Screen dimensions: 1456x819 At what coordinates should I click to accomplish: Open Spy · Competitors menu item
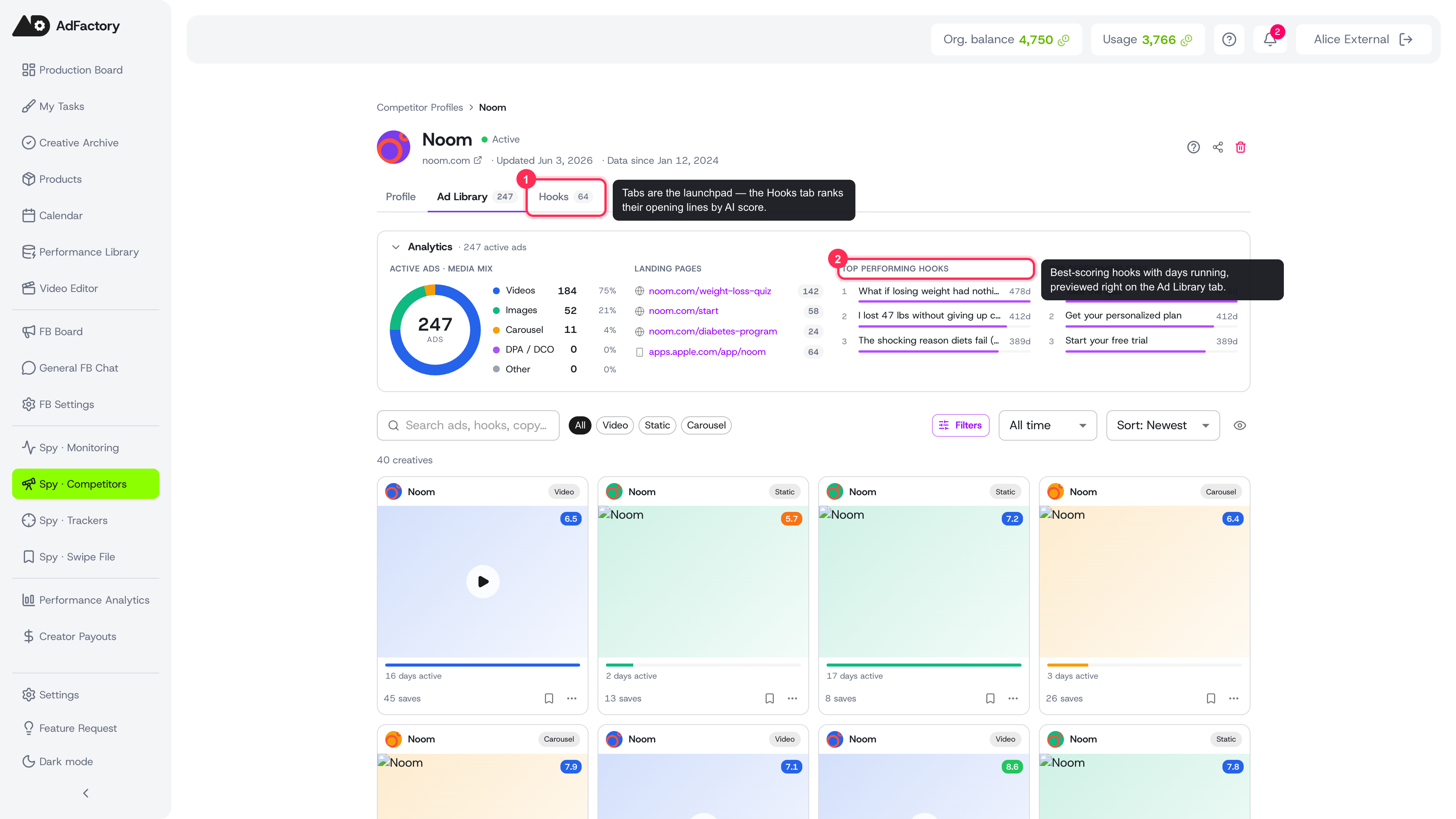85,484
